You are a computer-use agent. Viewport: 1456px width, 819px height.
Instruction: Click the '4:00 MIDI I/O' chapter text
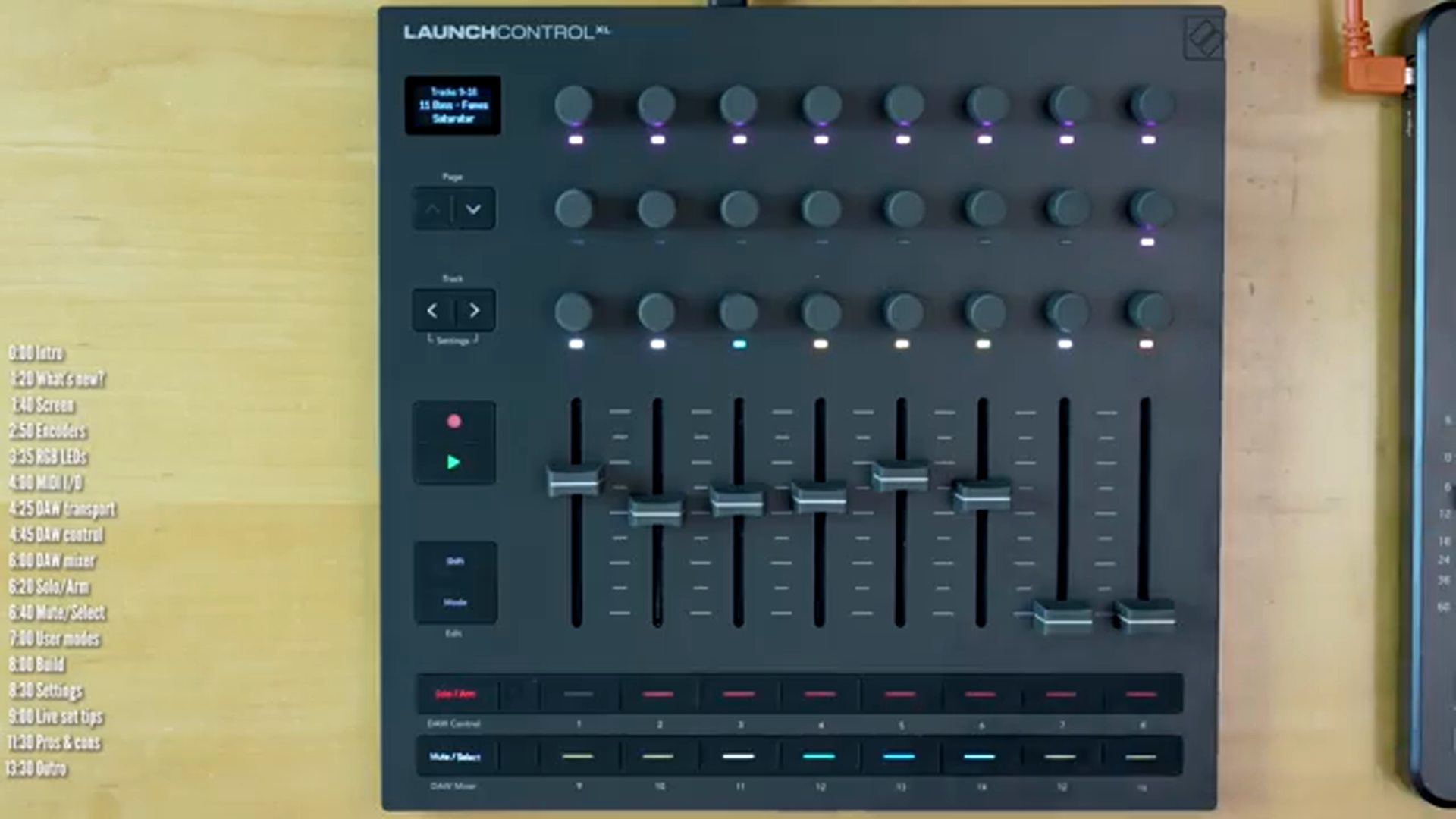pyautogui.click(x=45, y=482)
